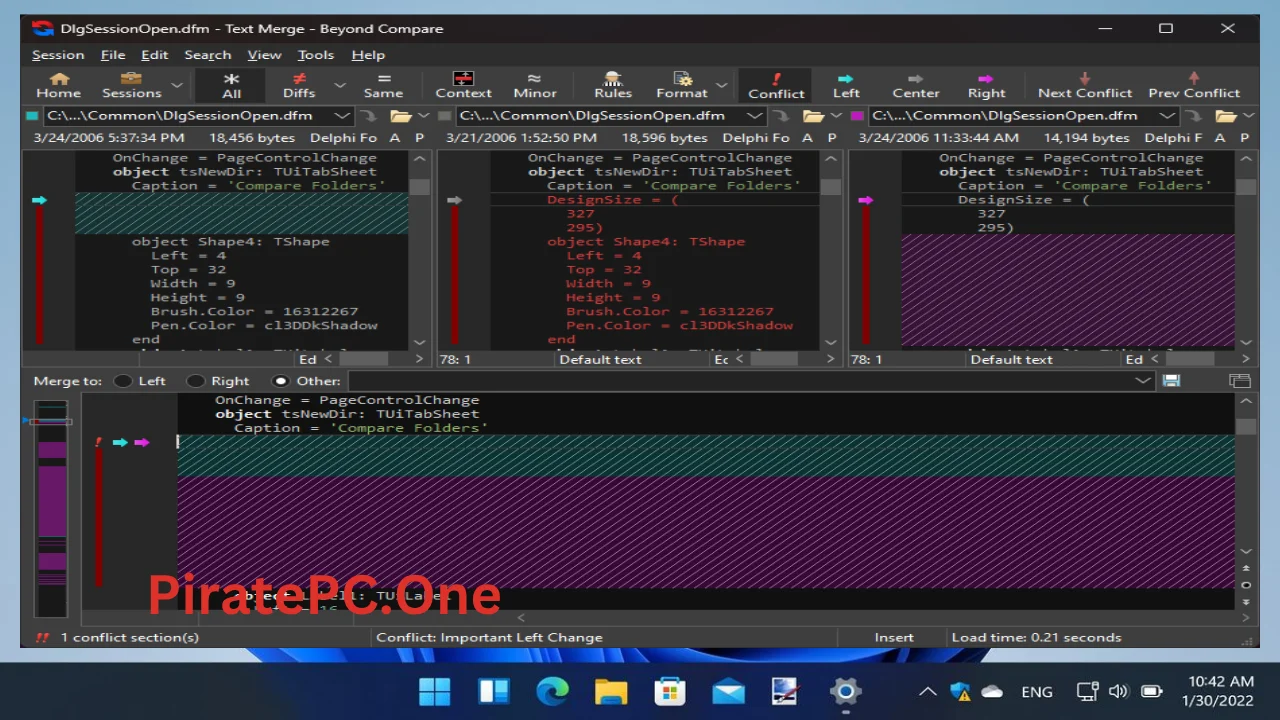Select Merge to Right radio button
This screenshot has width=1280, height=720.
(x=196, y=381)
